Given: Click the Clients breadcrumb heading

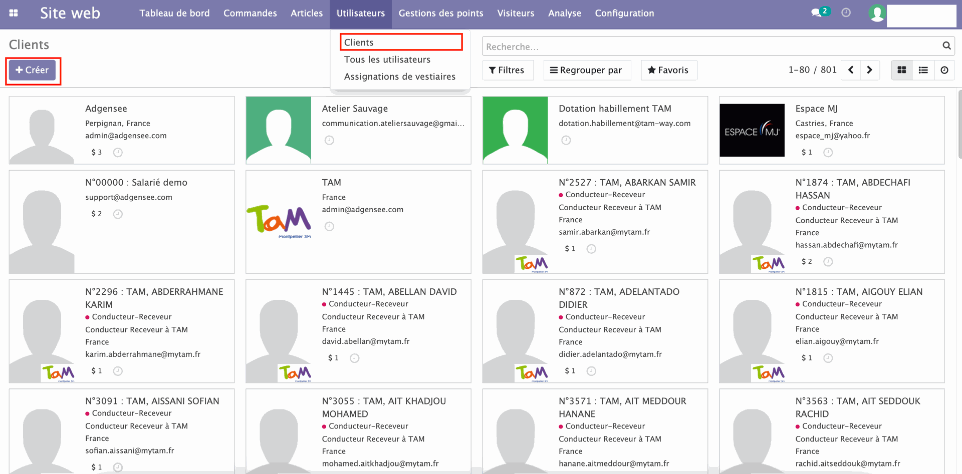Looking at the screenshot, I should click(29, 45).
